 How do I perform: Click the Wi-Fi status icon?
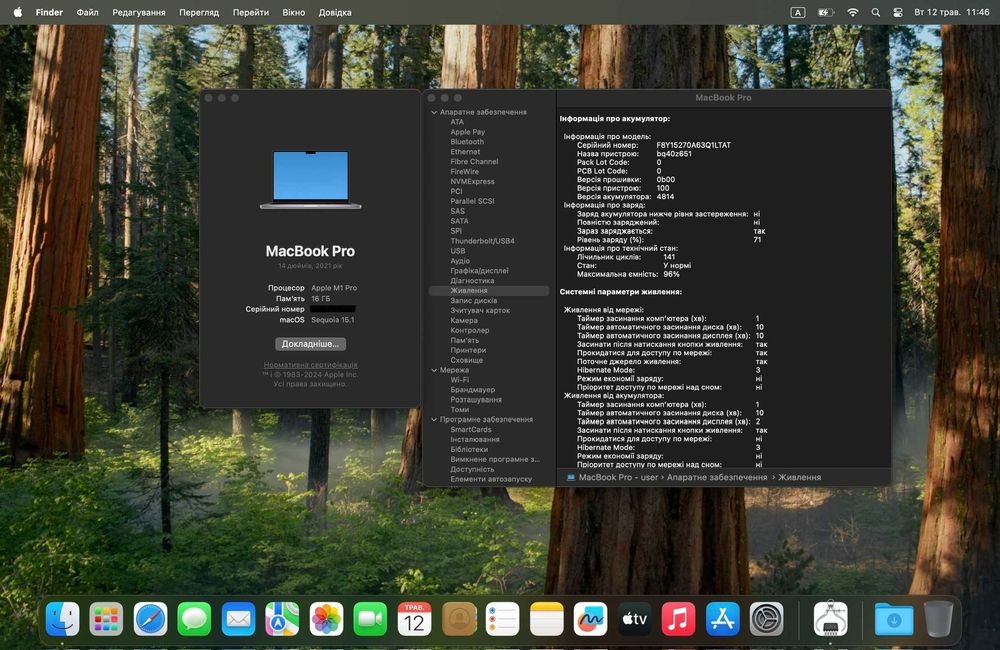pos(853,12)
